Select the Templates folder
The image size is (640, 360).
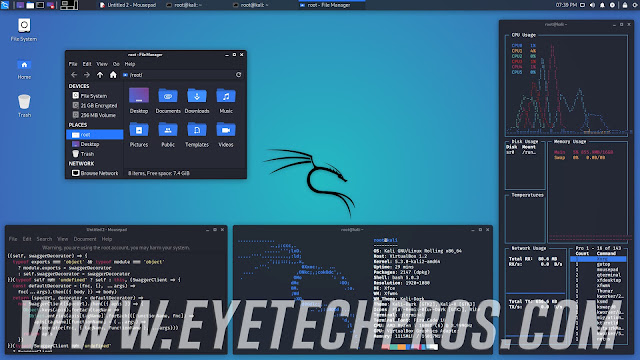(x=197, y=134)
